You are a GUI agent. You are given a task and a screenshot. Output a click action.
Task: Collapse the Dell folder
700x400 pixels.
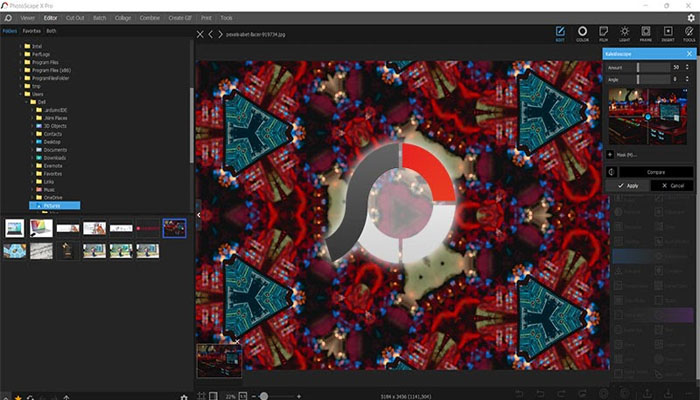(x=26, y=102)
